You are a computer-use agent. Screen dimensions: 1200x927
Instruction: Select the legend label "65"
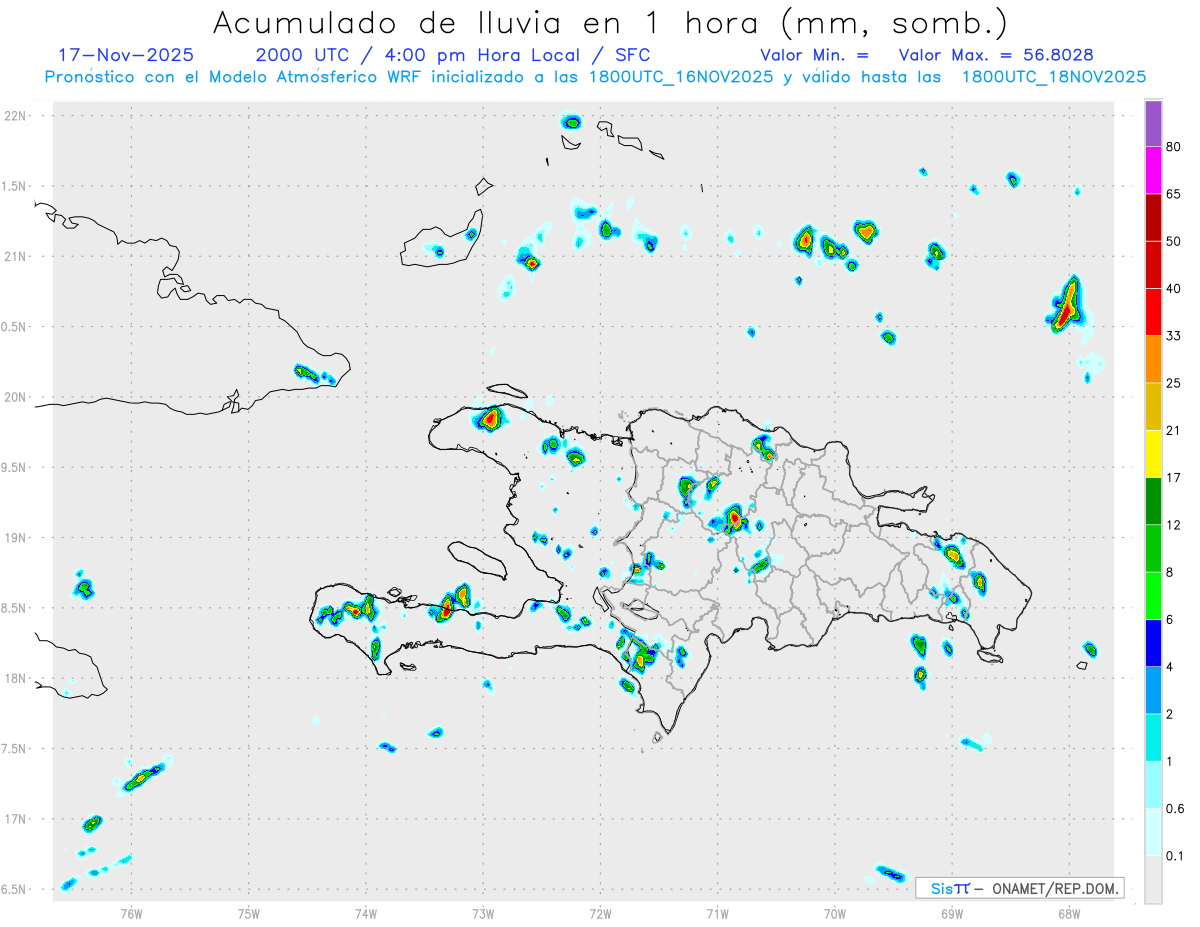tap(1174, 194)
